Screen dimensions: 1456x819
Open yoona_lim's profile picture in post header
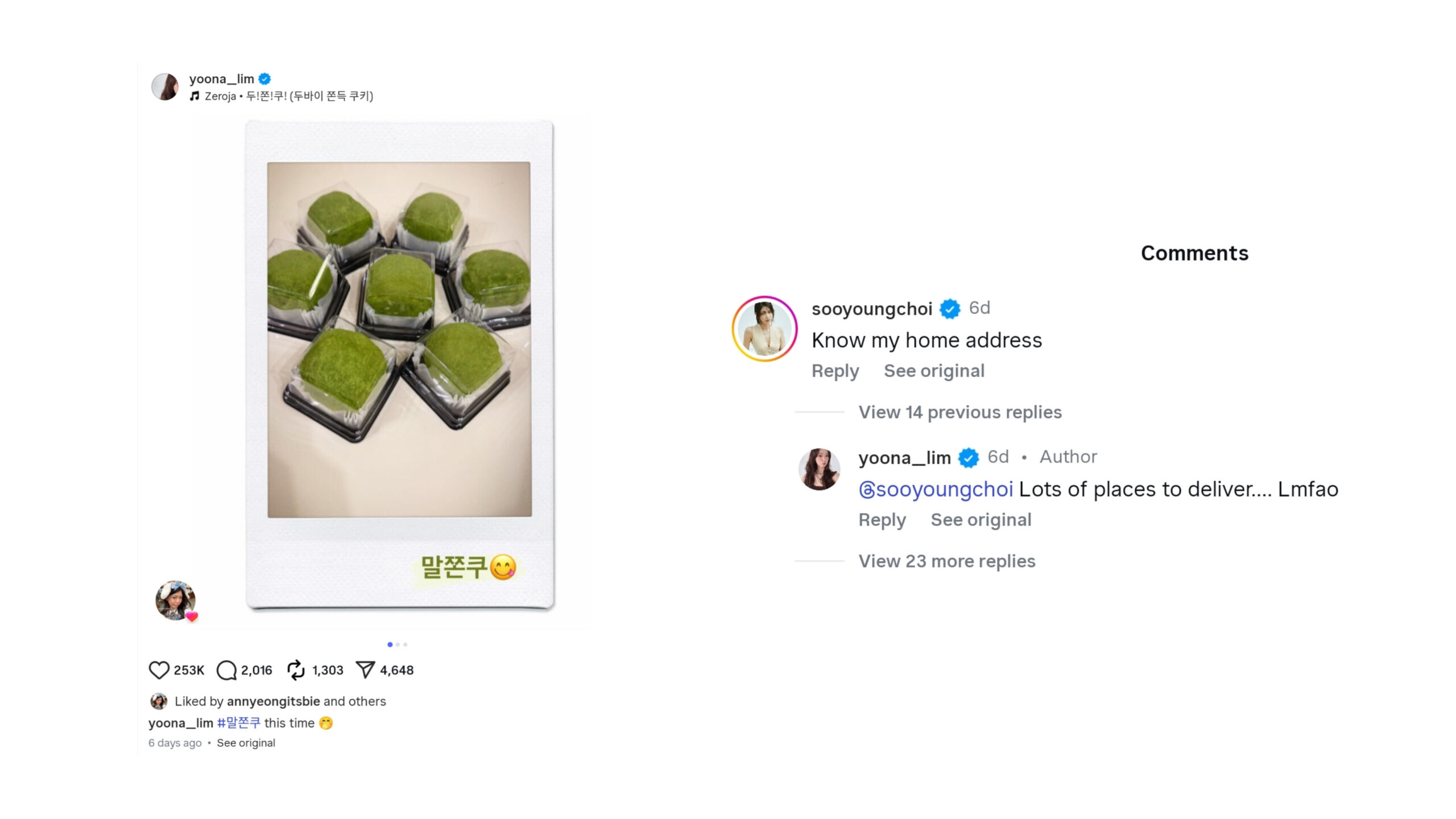pos(165,86)
